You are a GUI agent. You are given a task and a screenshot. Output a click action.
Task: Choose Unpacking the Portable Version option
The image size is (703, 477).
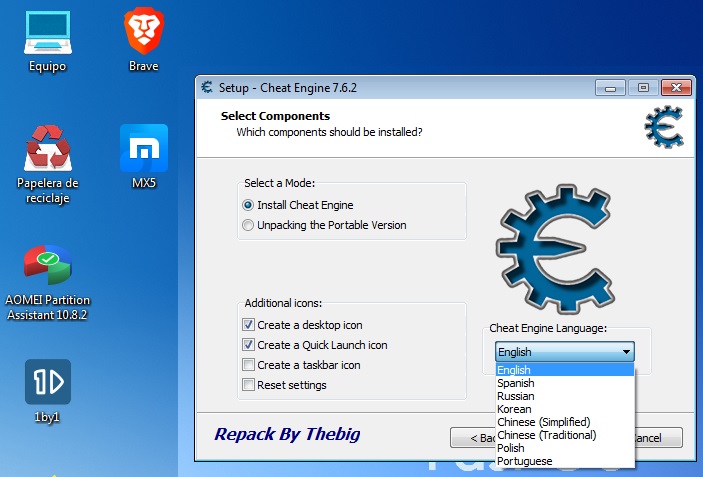coord(324,225)
